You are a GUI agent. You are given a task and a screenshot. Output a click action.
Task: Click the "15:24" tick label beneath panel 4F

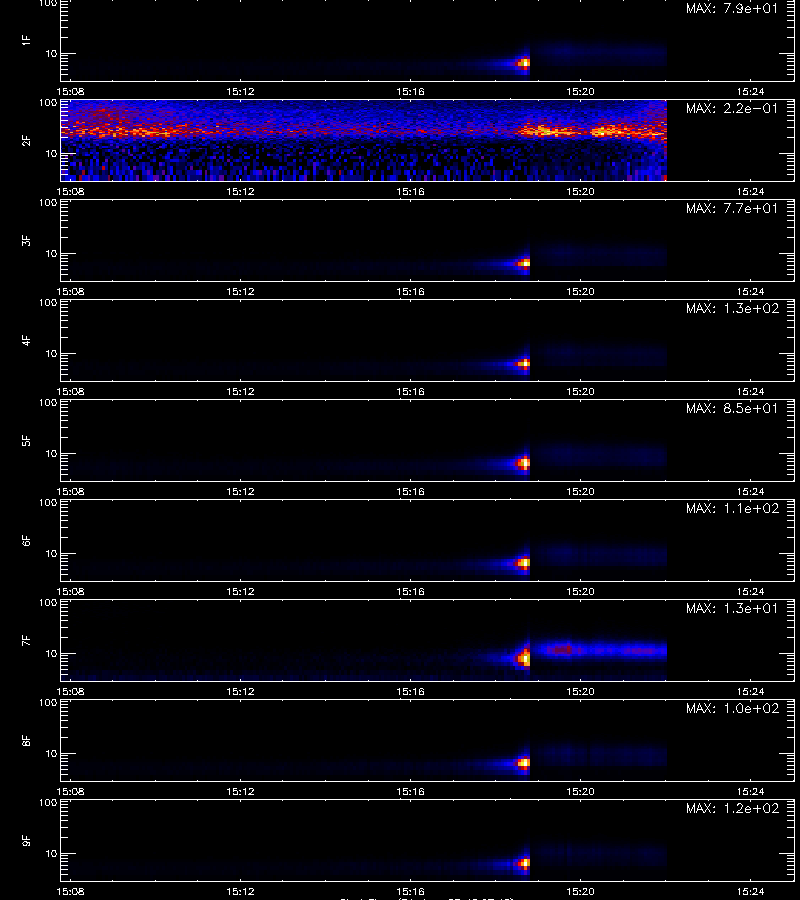(751, 391)
